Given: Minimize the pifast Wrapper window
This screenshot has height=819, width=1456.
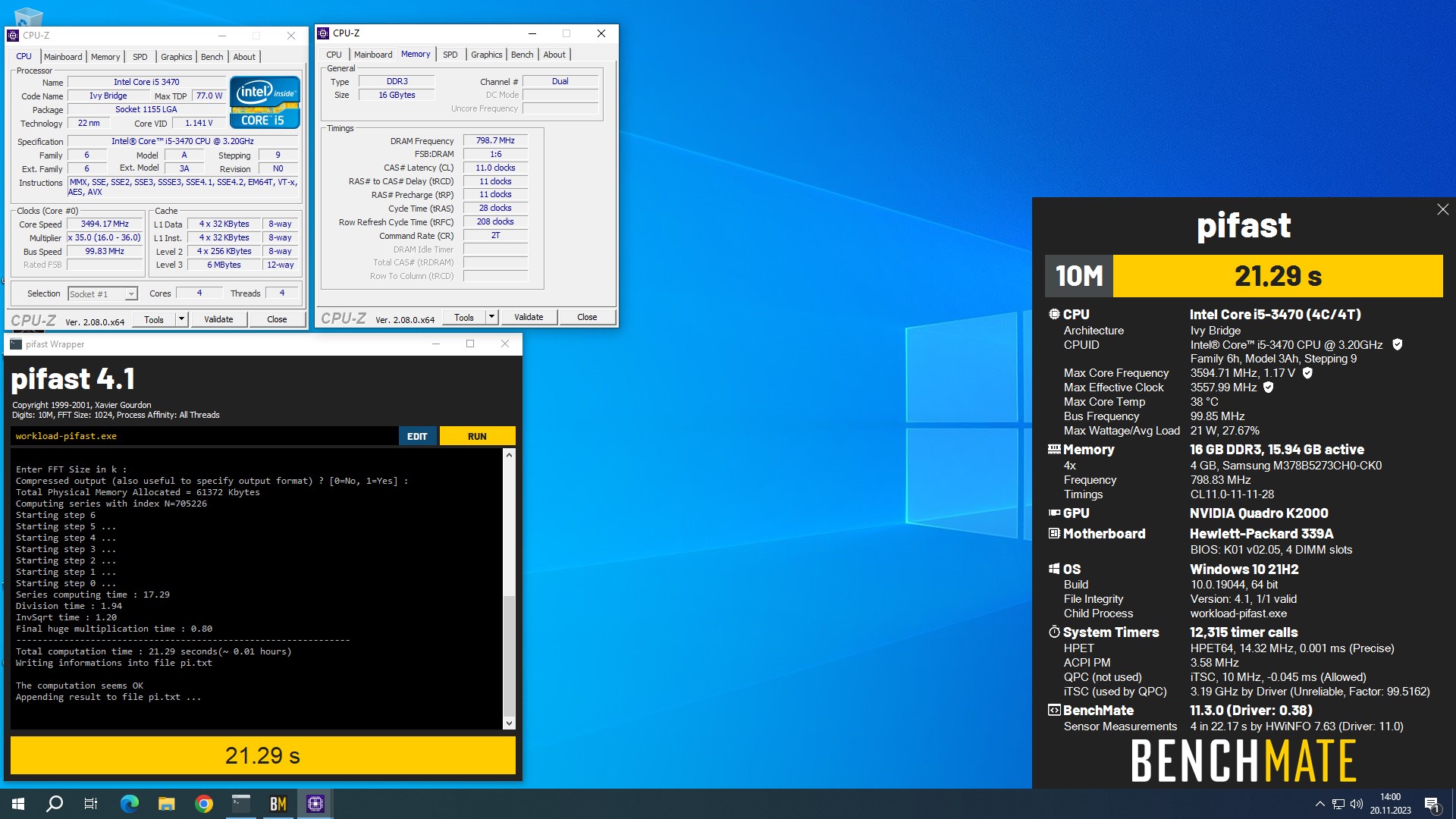Looking at the screenshot, I should 436,344.
